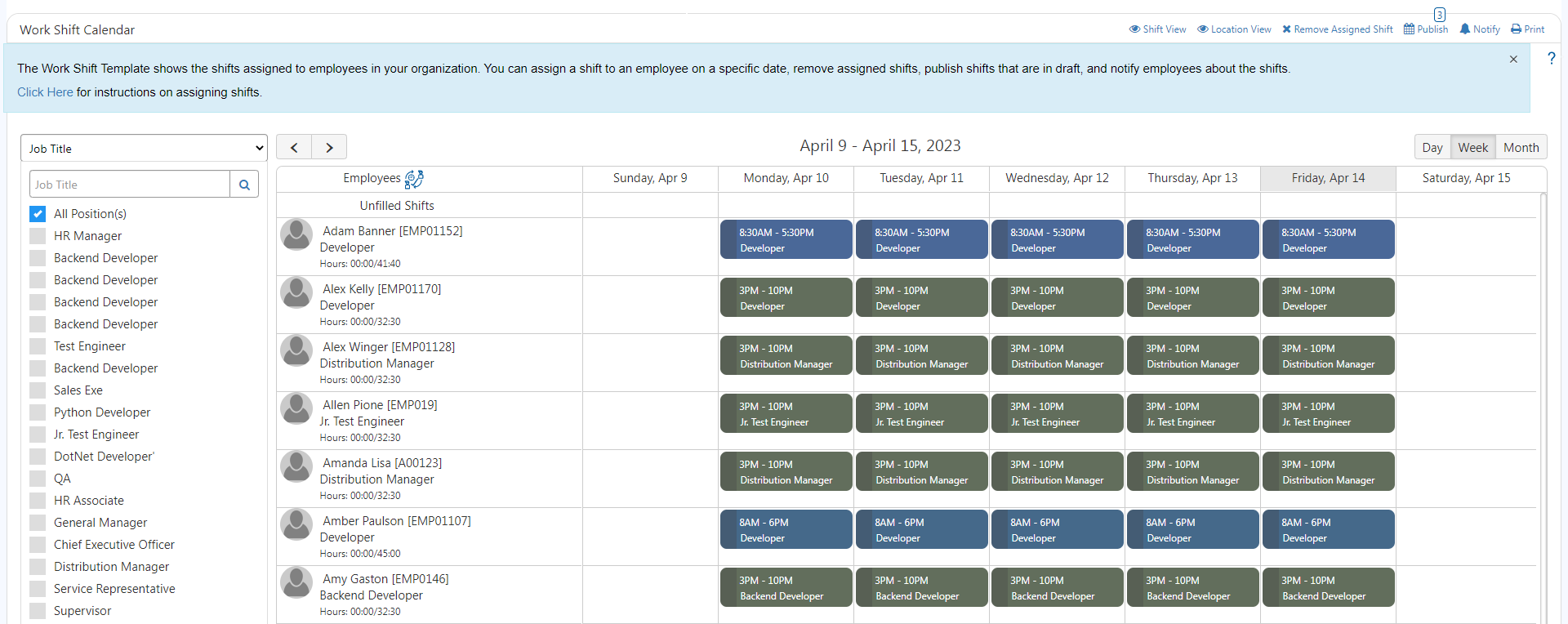
Task: Click the help question mark icon
Action: click(1551, 58)
